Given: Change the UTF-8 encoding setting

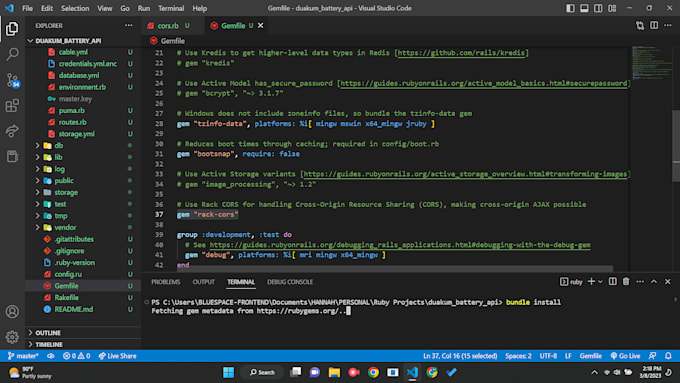Looking at the screenshot, I should point(548,356).
